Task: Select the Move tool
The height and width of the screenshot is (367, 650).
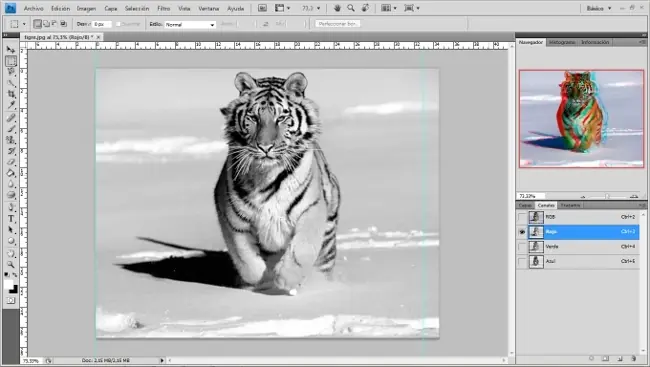Action: [x=11, y=50]
